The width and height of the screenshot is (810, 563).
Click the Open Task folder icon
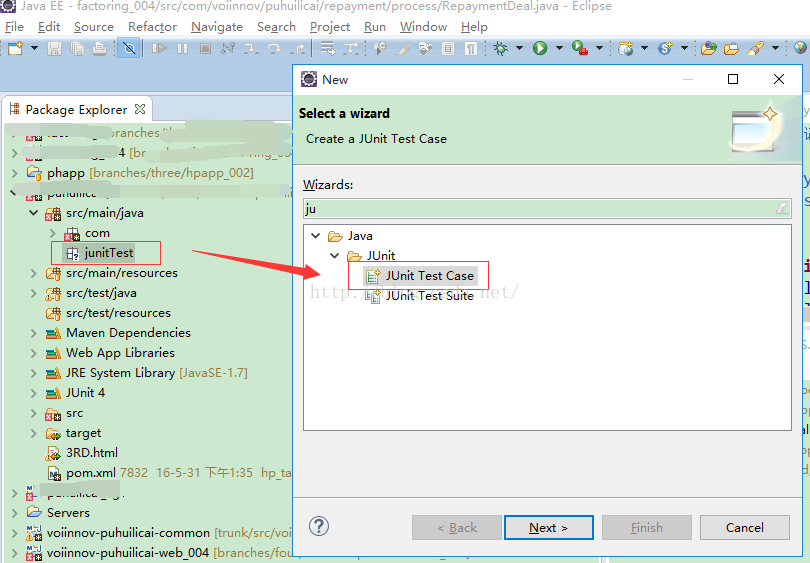pyautogui.click(x=731, y=49)
